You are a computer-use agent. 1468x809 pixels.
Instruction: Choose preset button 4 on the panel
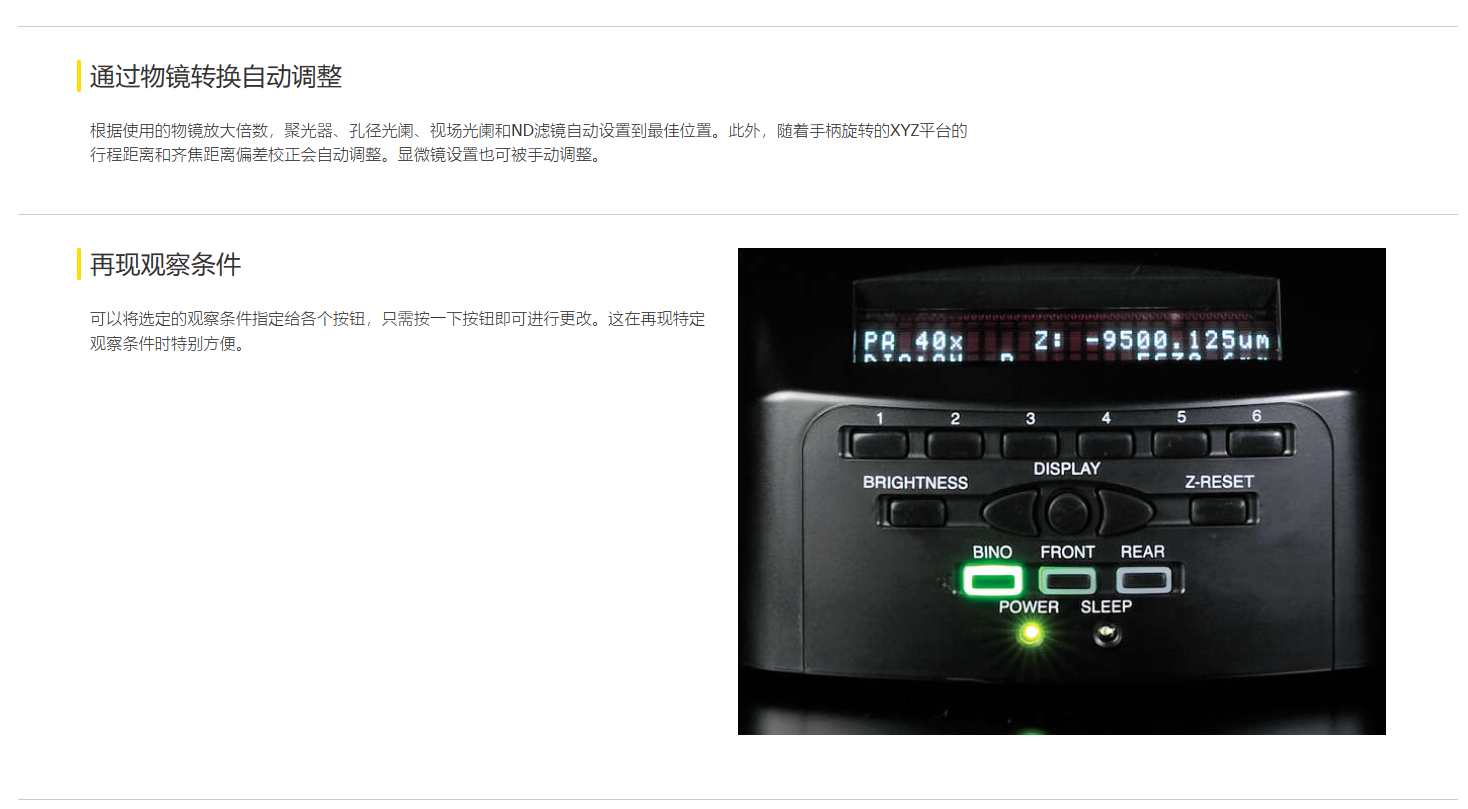pyautogui.click(x=1105, y=443)
